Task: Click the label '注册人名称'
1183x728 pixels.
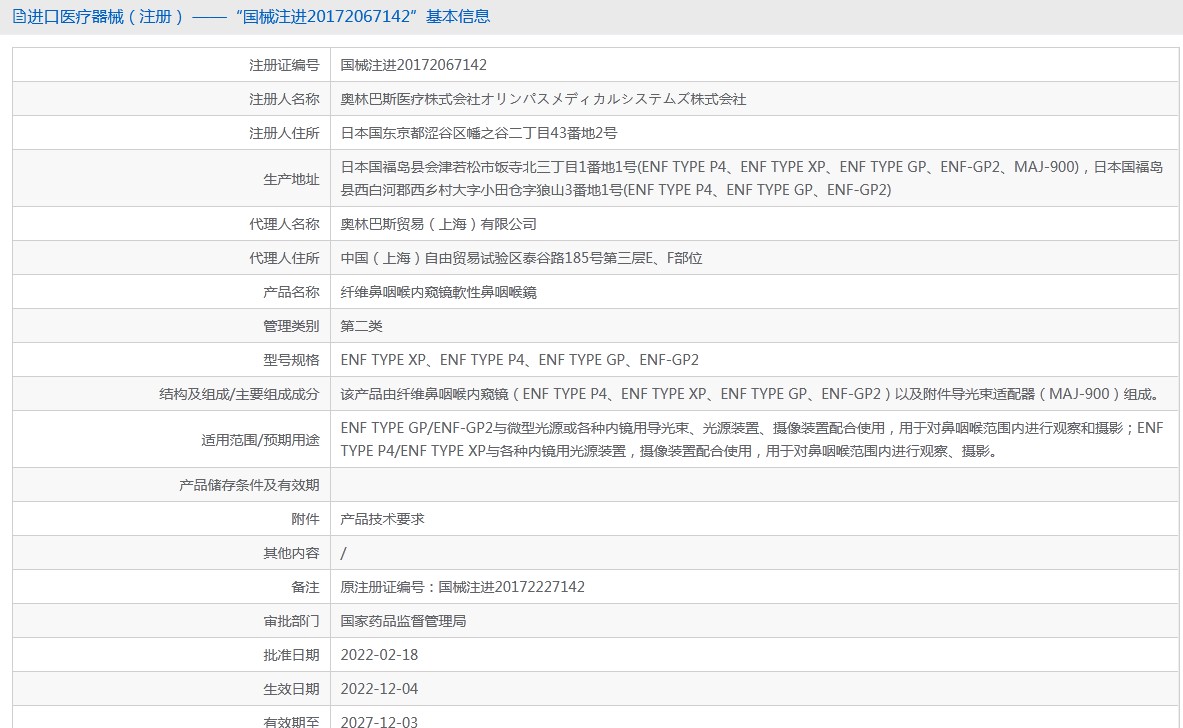Action: [x=284, y=100]
